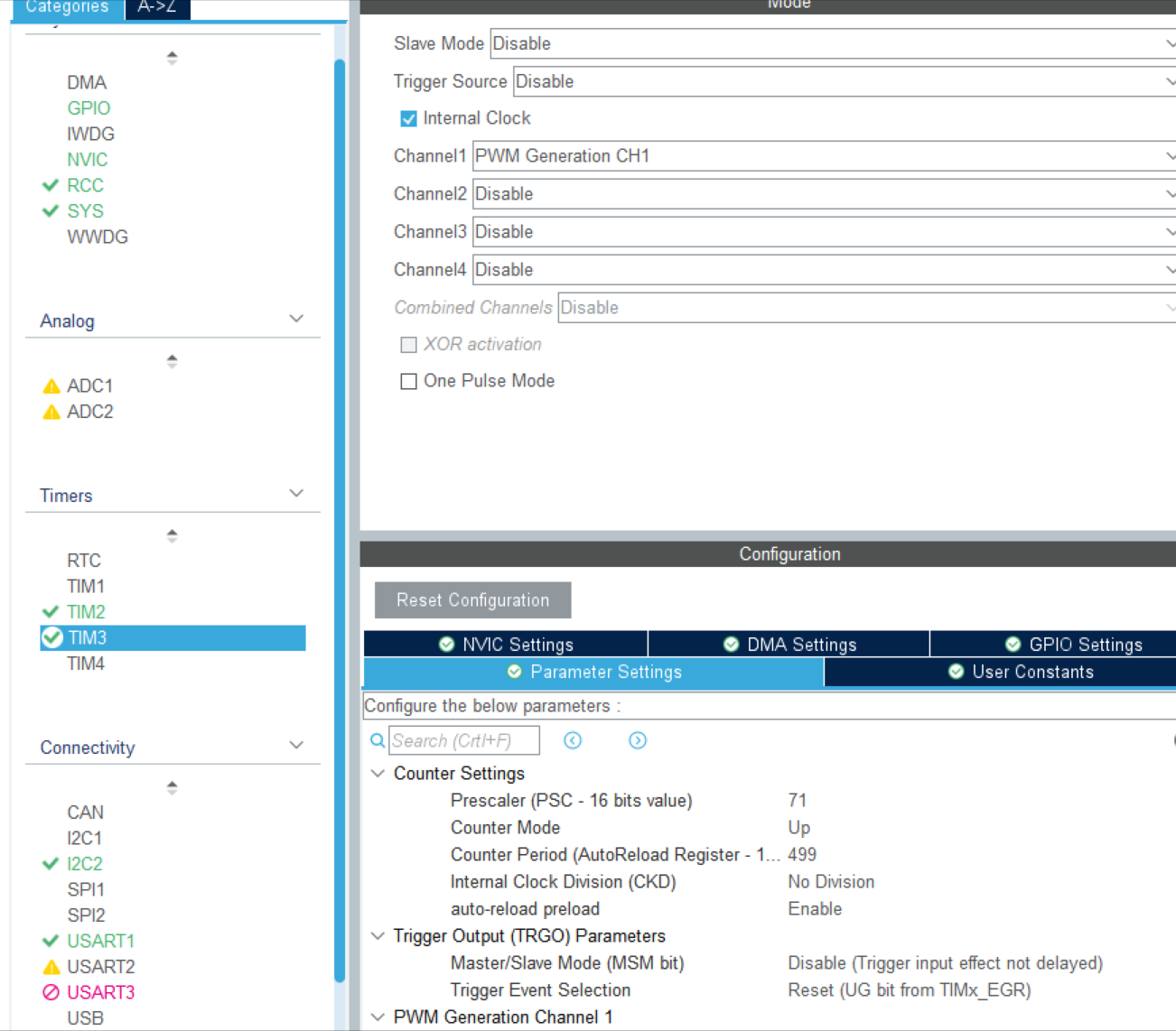
Task: Click the sort arrows above ADC1 list
Action: coord(172,361)
